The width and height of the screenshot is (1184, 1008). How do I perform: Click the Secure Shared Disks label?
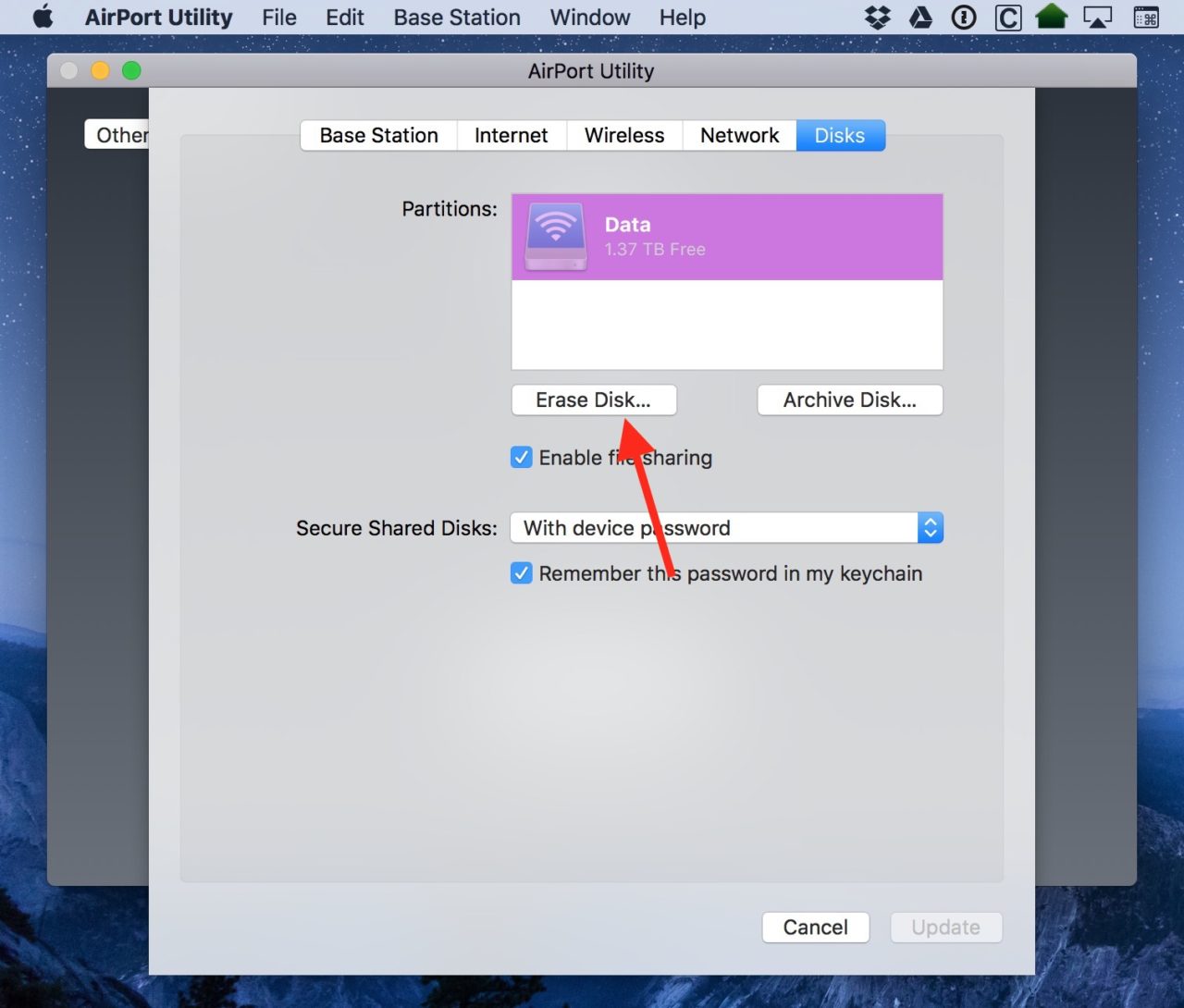[396, 528]
